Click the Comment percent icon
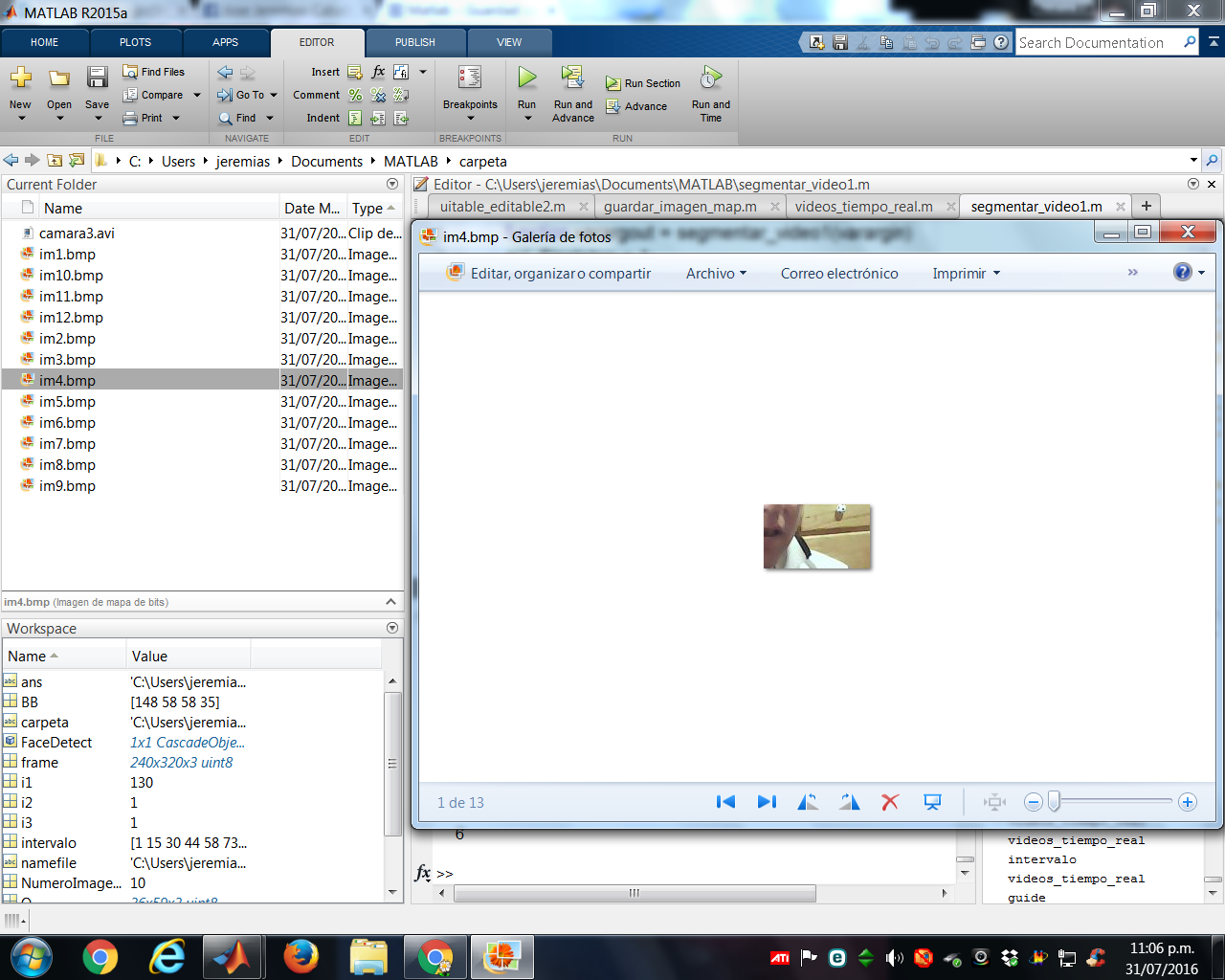Image resolution: width=1225 pixels, height=980 pixels. pos(355,95)
